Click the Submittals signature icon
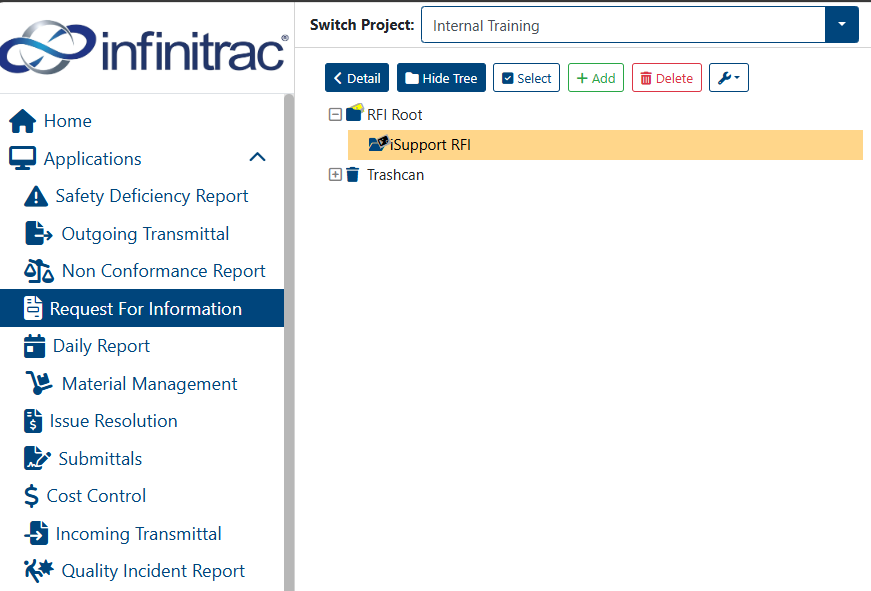 click(37, 458)
